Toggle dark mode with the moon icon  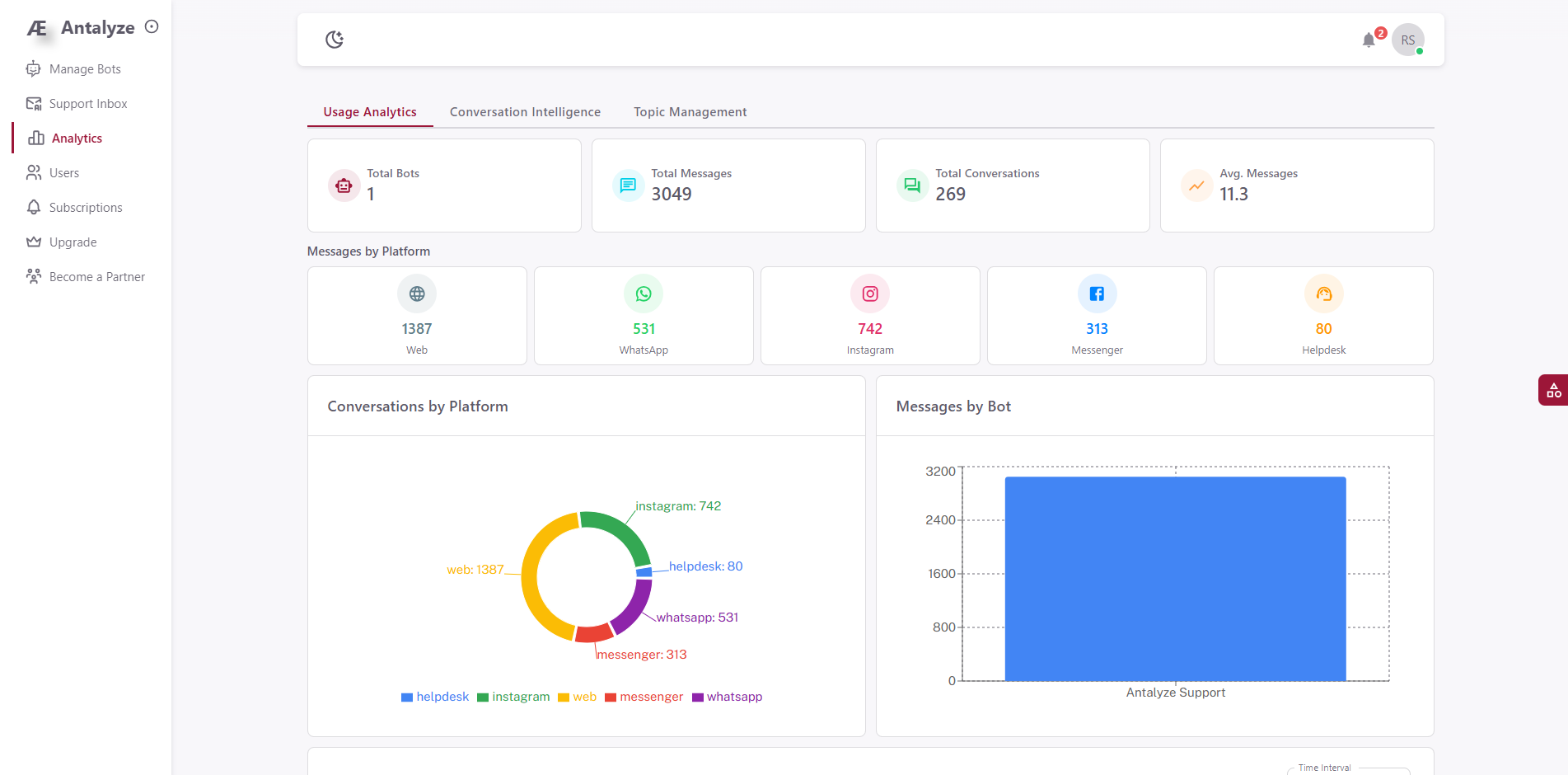coord(334,40)
